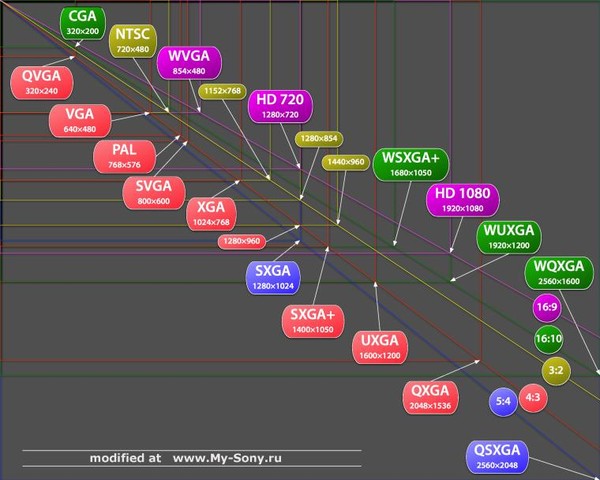
Task: Click the WSXGA+ 1680×1050 label
Action: point(411,165)
